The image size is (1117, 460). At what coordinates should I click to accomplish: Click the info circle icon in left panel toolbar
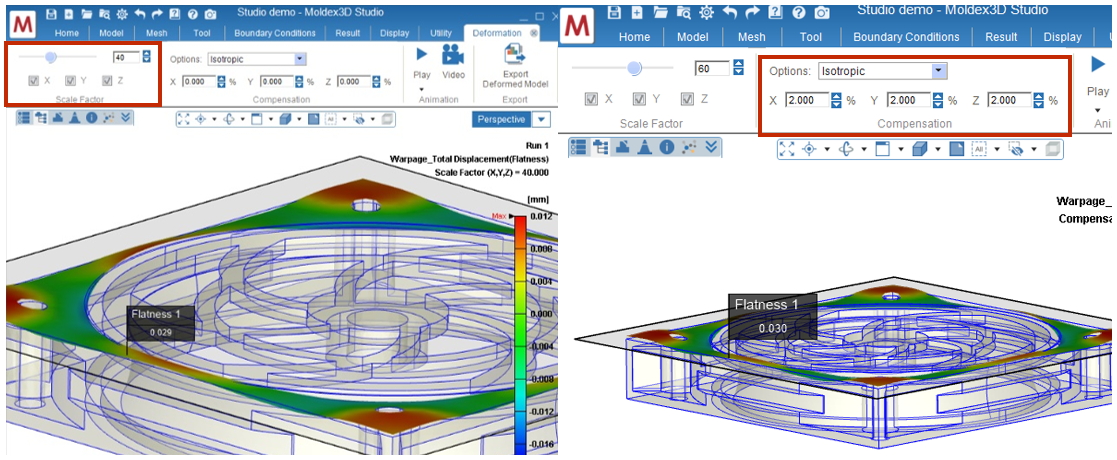(92, 118)
